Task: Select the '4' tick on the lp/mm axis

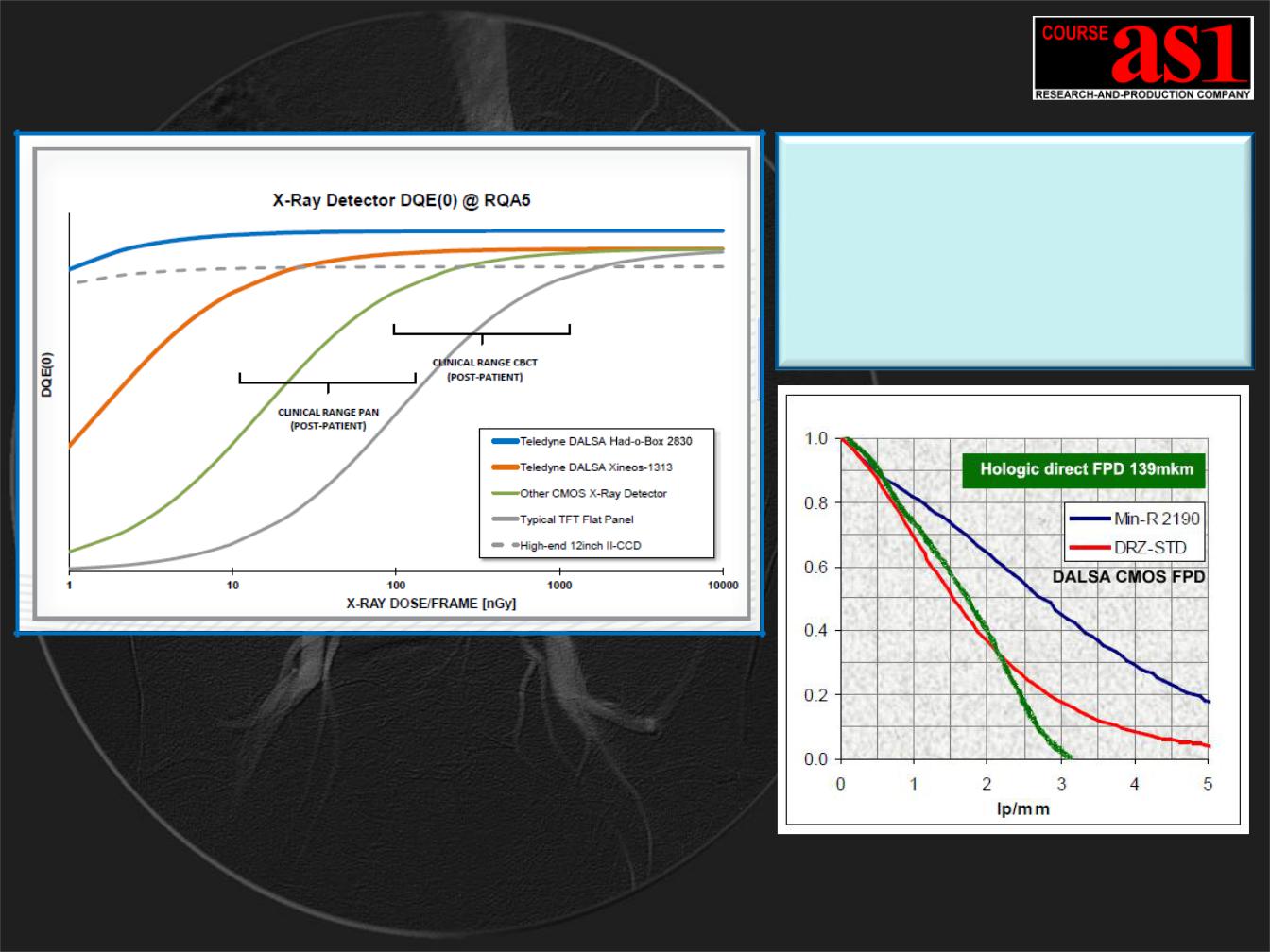Action: pos(1135,784)
